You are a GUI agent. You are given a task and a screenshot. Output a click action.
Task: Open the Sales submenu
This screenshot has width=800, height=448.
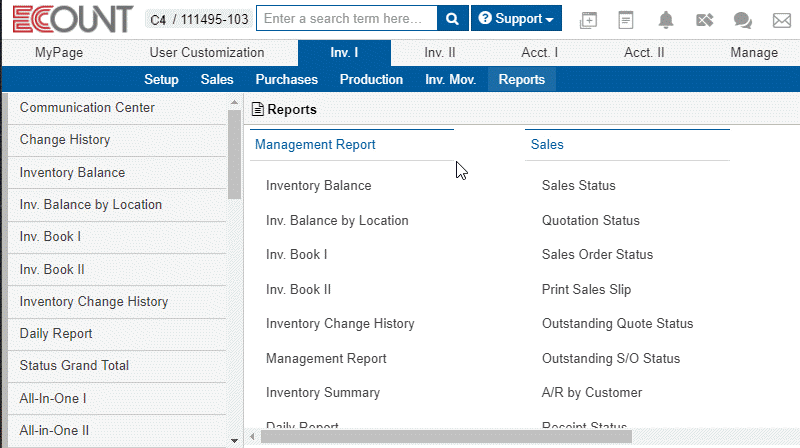click(x=217, y=80)
